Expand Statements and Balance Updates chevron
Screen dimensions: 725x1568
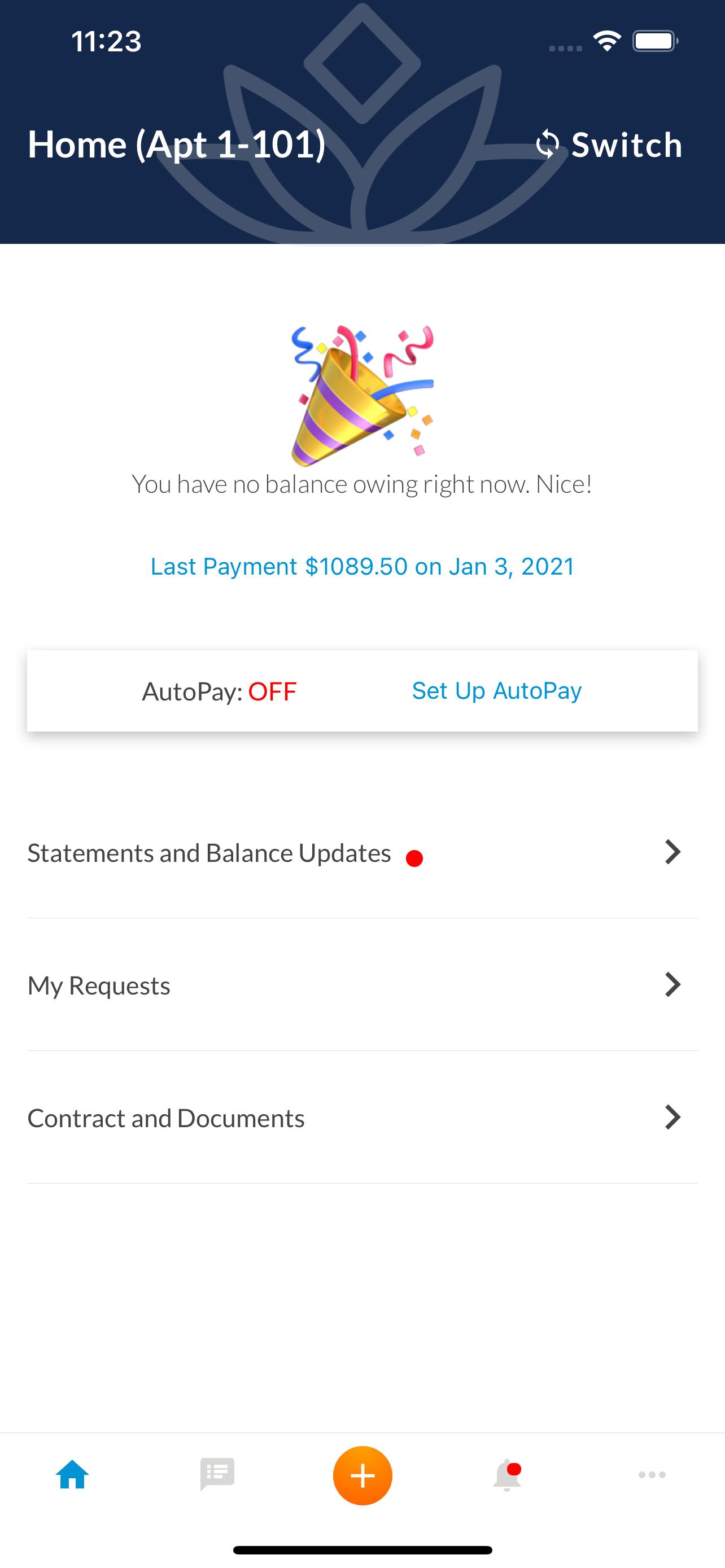click(x=672, y=852)
